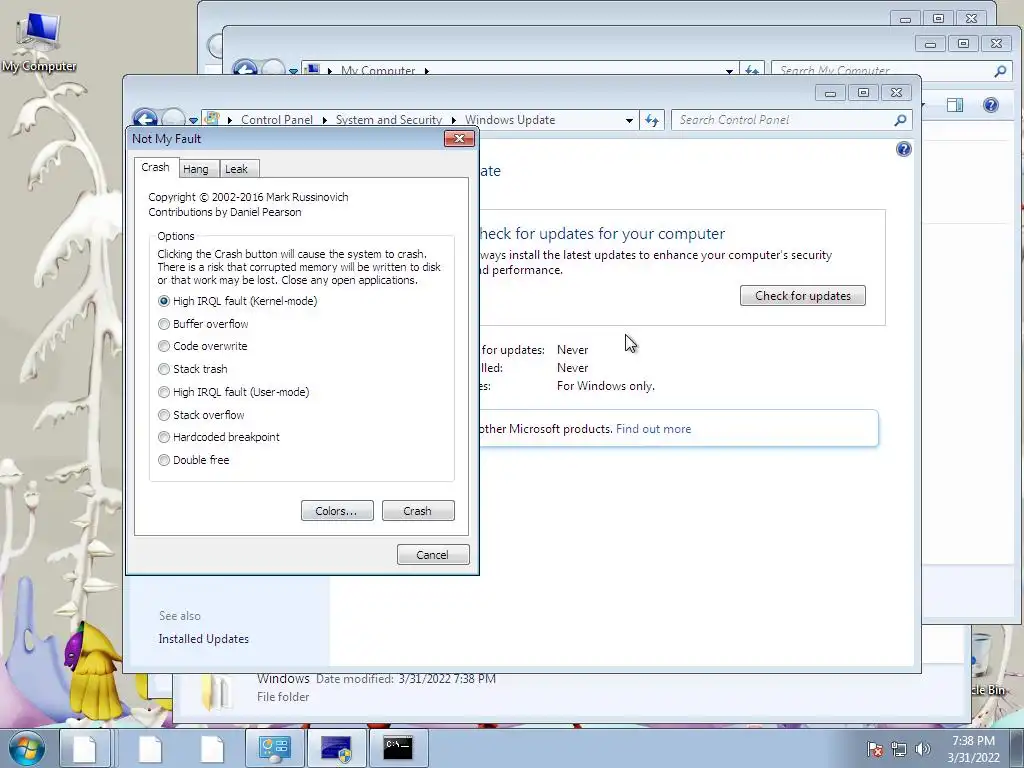Click the Recycle Bin desktop icon
This screenshot has width=1024, height=768.
click(986, 663)
